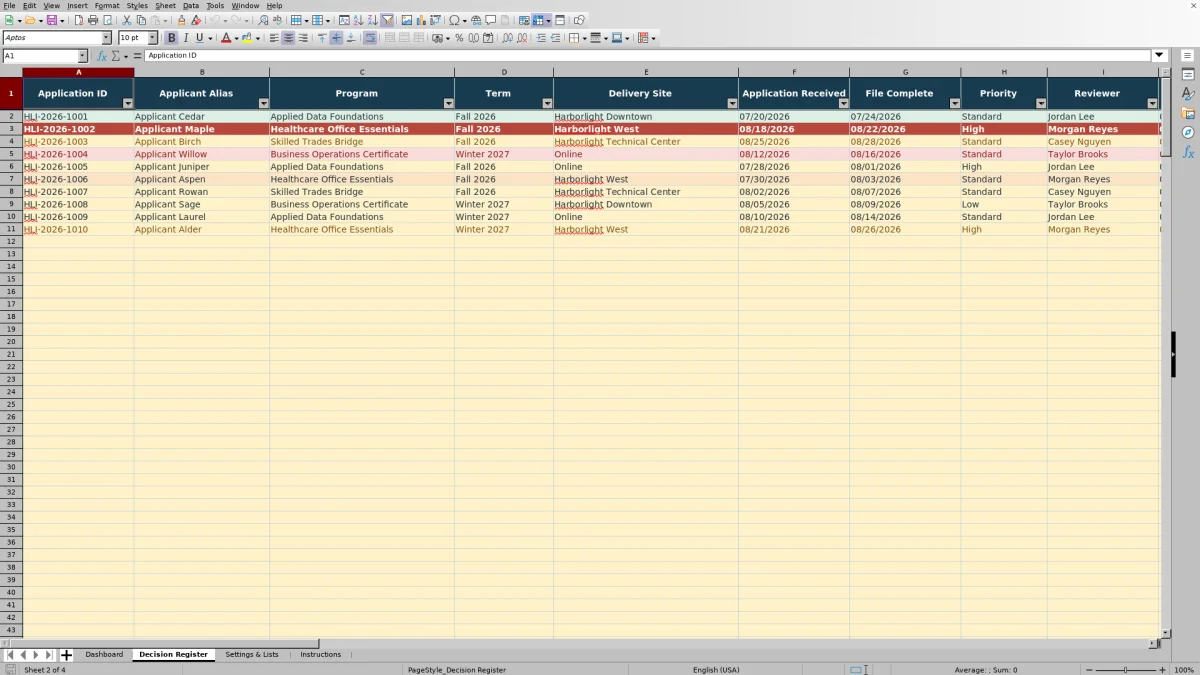
Task: Open the Priority column filter dropdown
Action: click(x=1041, y=103)
